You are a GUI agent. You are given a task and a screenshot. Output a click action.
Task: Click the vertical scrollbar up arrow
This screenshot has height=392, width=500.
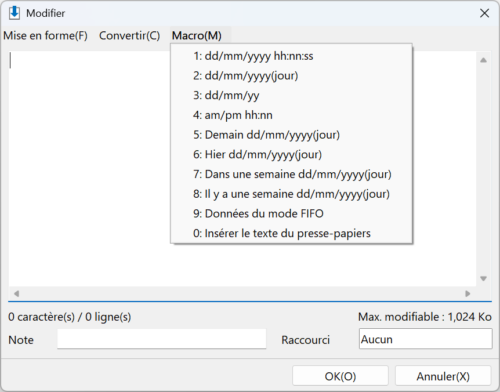point(483,60)
